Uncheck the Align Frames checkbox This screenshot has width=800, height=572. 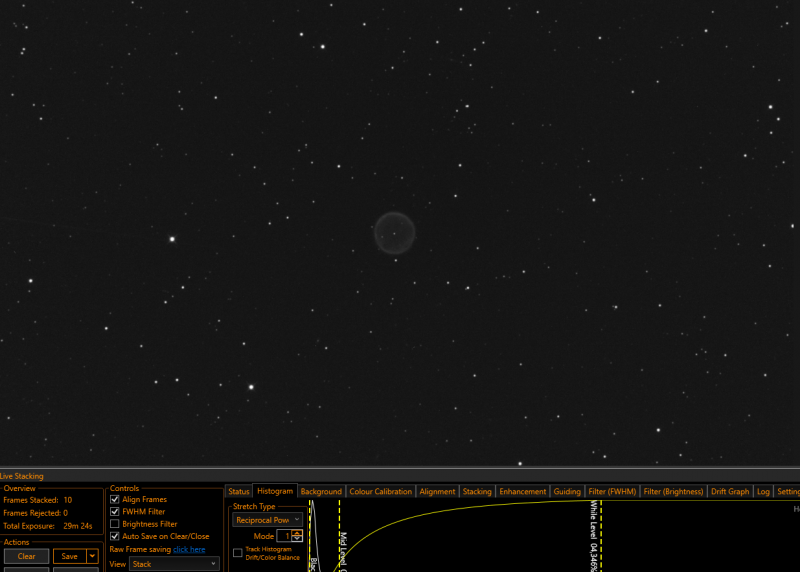point(115,499)
